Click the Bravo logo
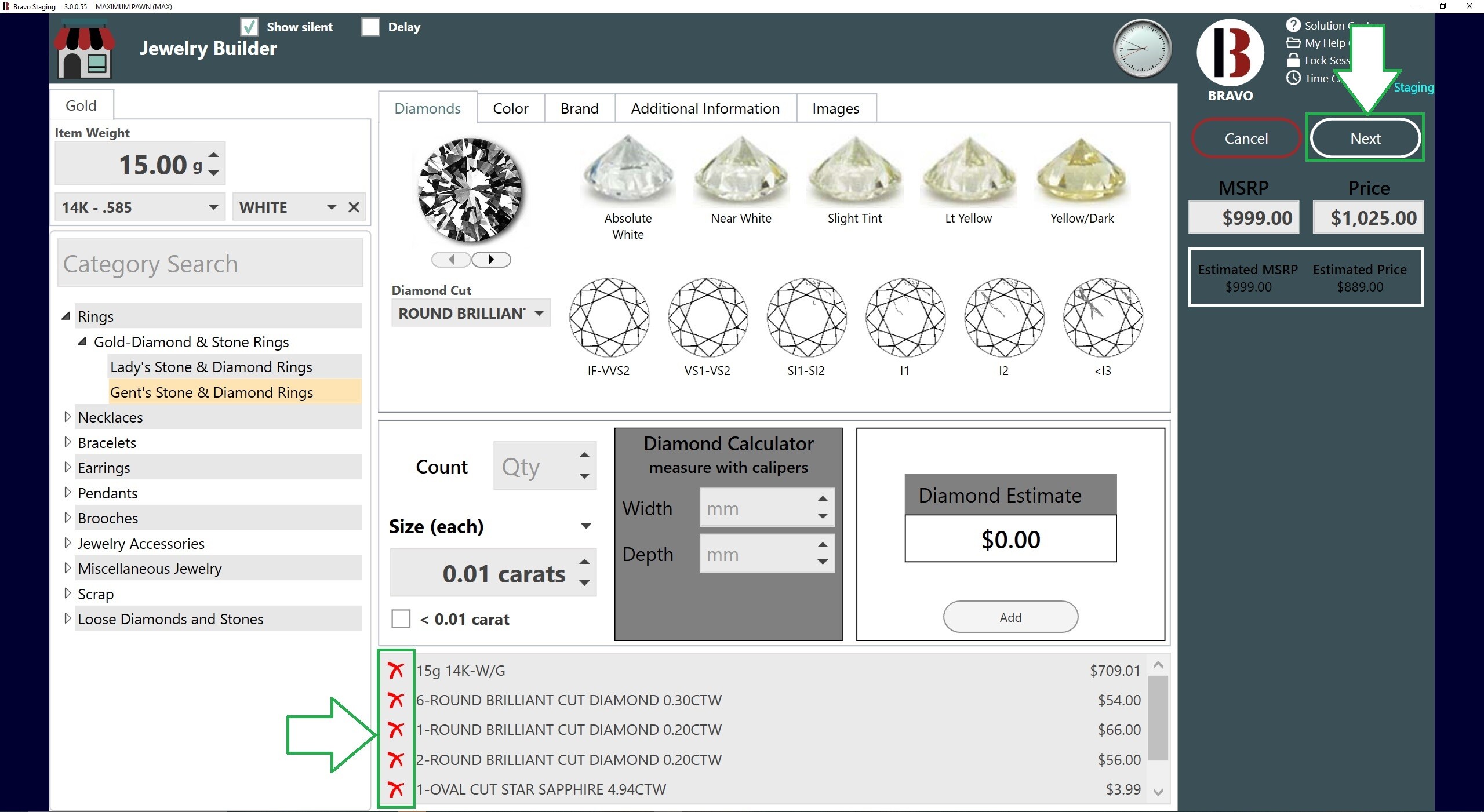 (1230, 53)
